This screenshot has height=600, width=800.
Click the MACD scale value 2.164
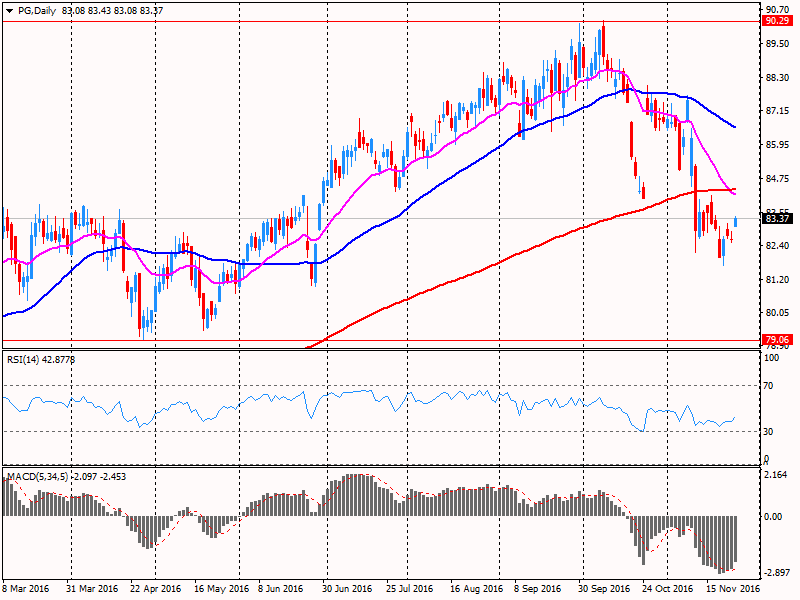(776, 474)
